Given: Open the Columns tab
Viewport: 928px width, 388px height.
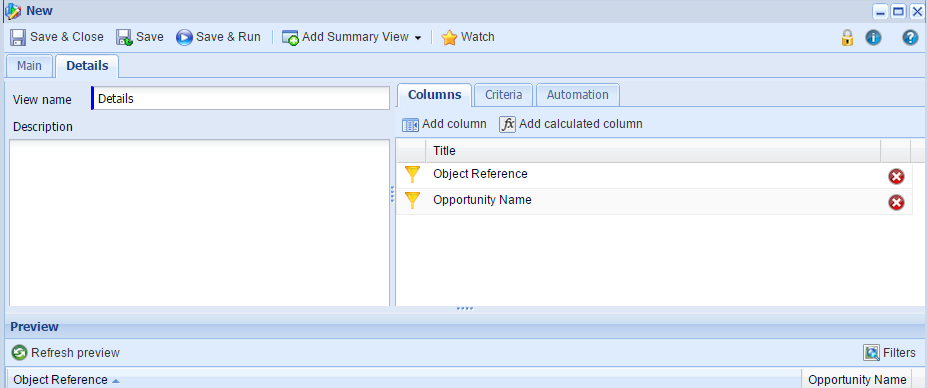Looking at the screenshot, I should coord(434,95).
